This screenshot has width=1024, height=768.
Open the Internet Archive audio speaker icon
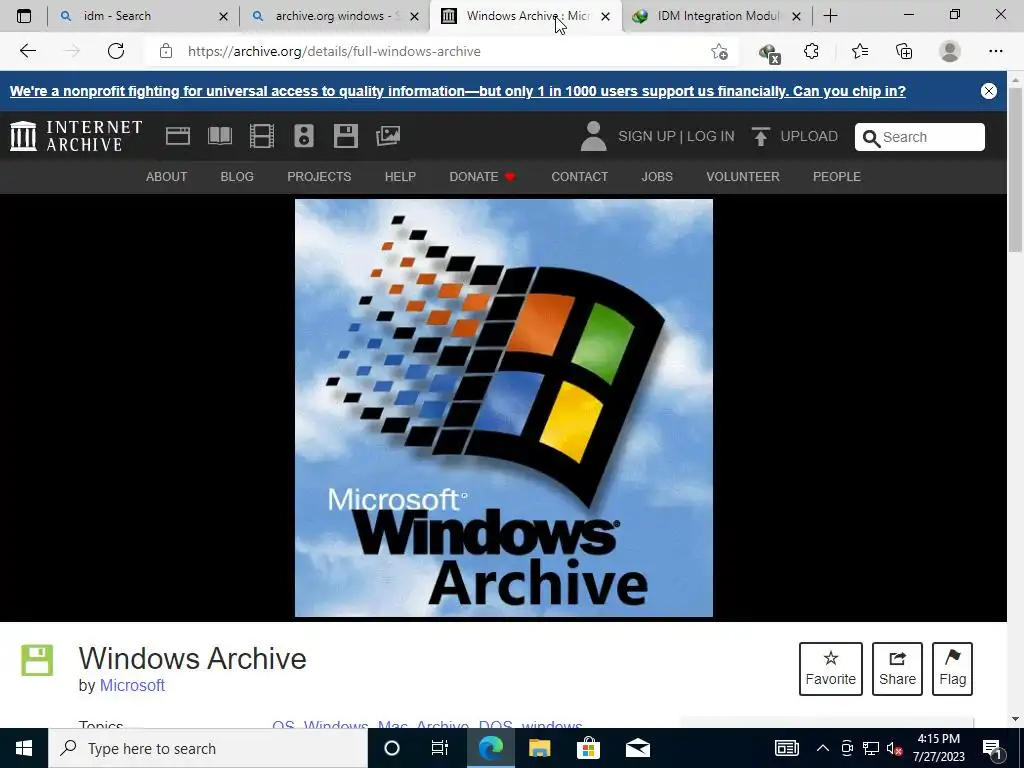[x=304, y=136]
